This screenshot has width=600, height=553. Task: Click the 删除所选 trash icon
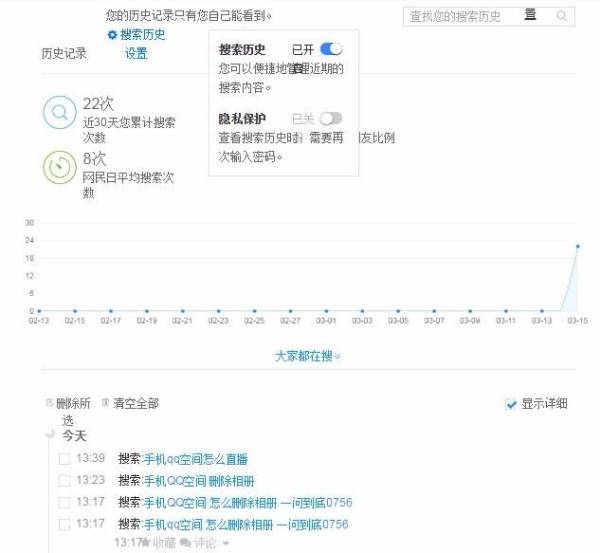coord(49,402)
